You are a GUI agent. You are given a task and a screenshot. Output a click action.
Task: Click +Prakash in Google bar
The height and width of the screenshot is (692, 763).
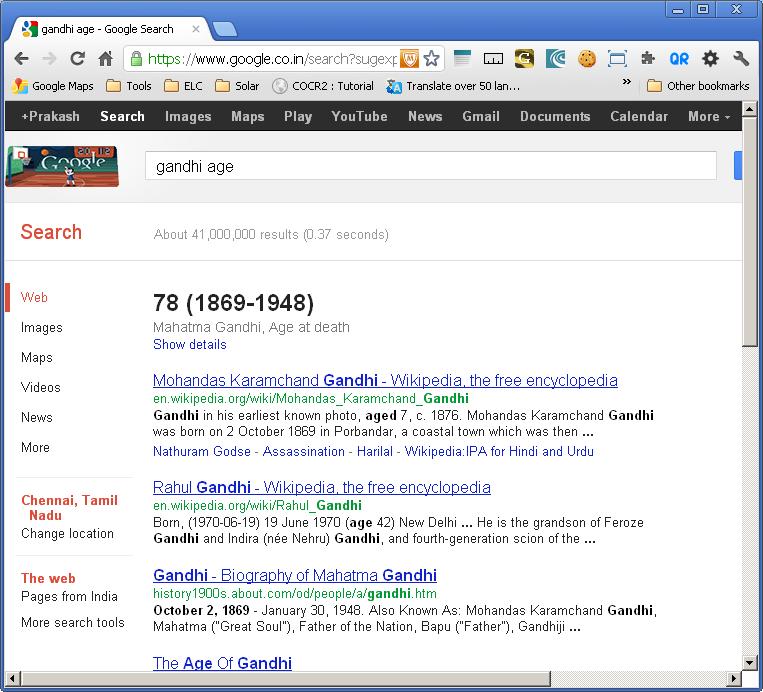[x=51, y=116]
